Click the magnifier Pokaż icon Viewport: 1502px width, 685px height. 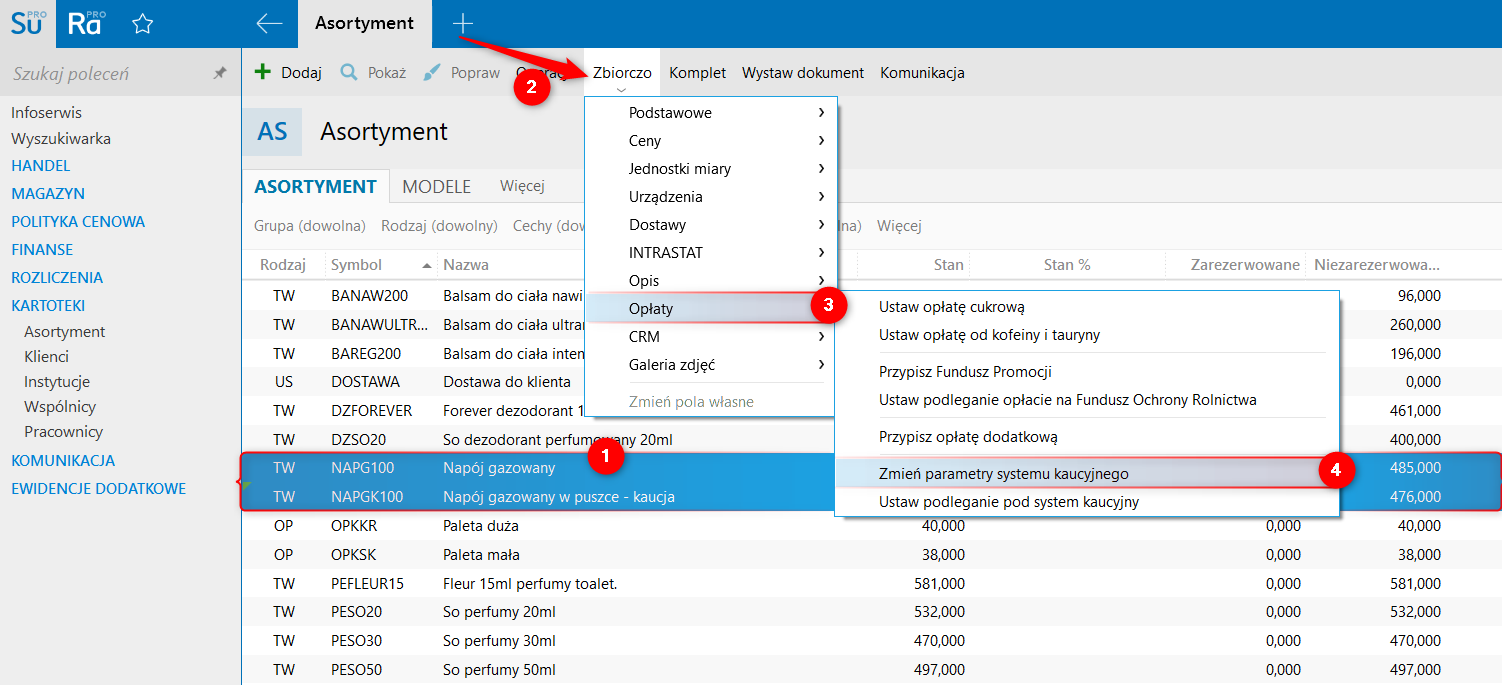tap(349, 72)
